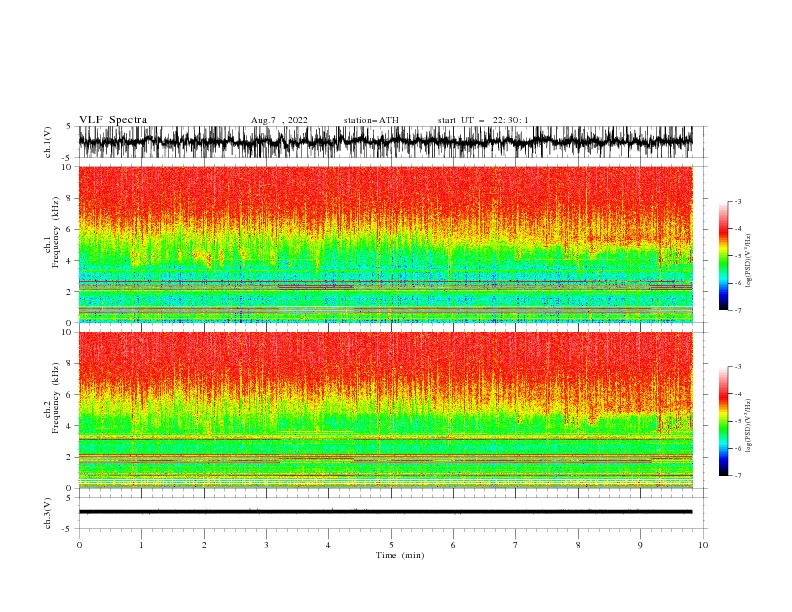
Task: Click the ch.2 "Frequency (kHz)" axis label
Action: tap(56, 398)
